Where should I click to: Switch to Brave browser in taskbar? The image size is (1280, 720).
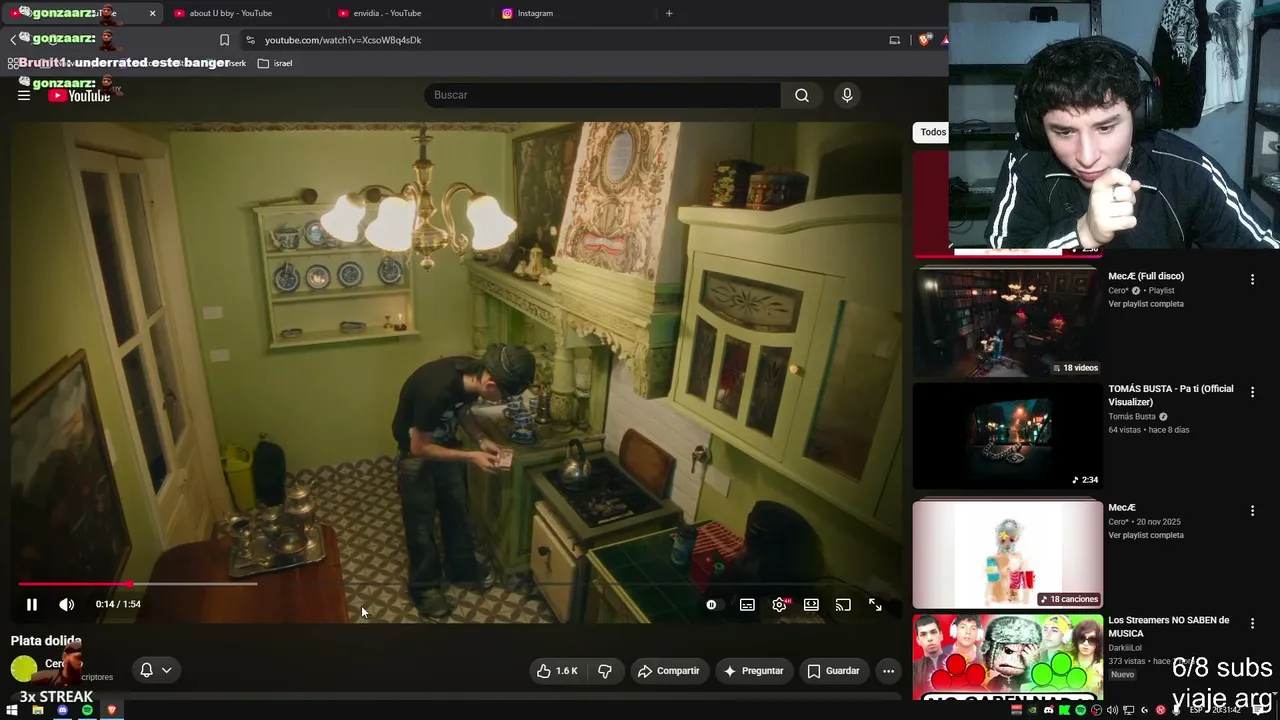[x=112, y=710]
